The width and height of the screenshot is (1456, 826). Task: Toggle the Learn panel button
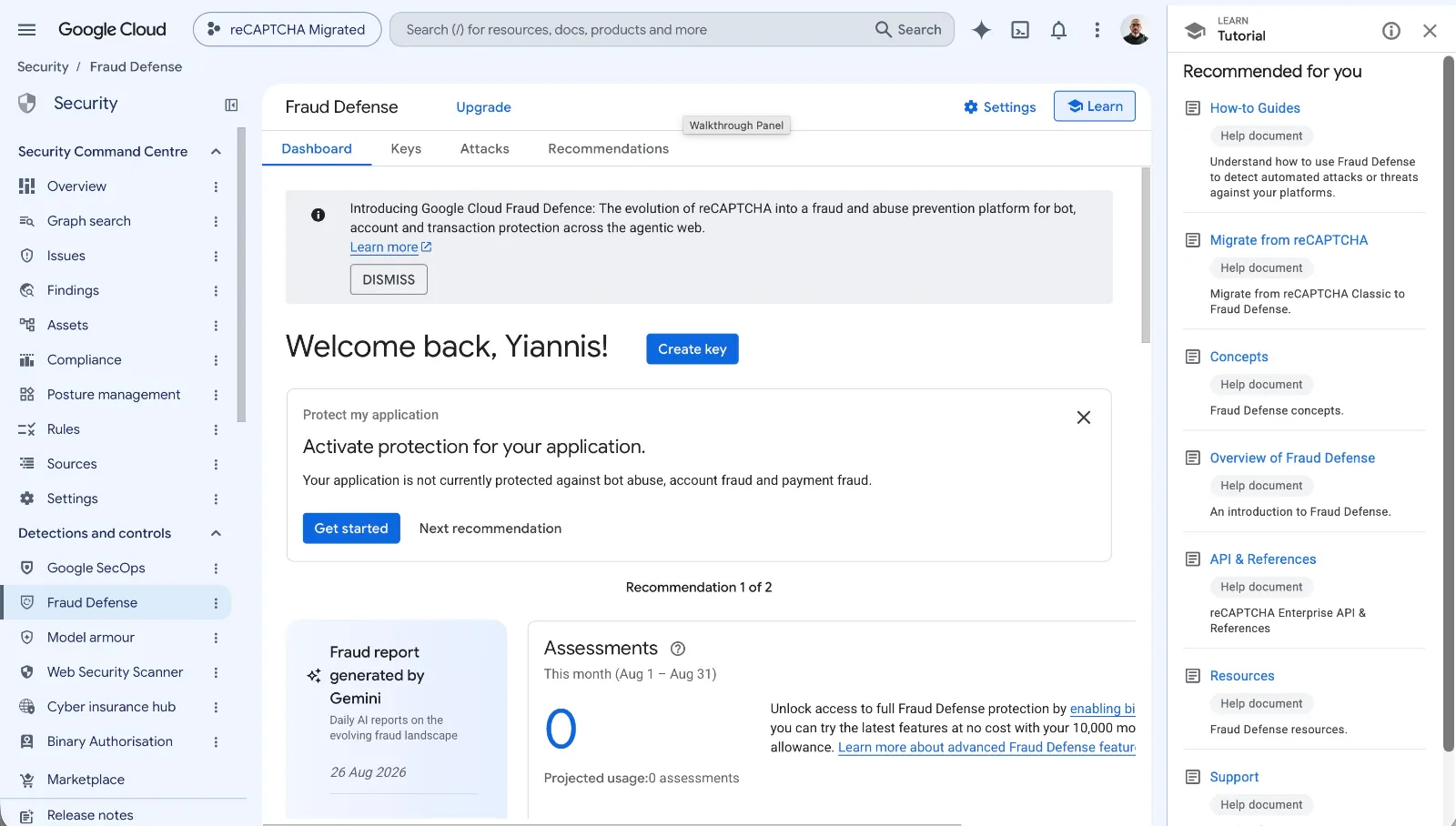(1095, 106)
